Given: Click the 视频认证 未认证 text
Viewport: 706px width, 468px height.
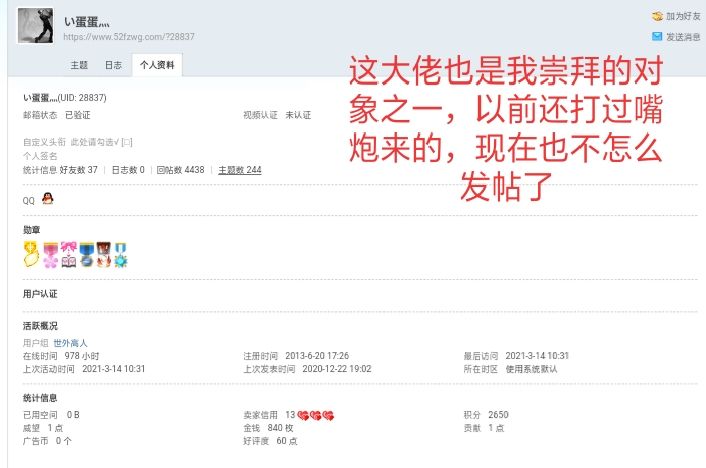Looking at the screenshot, I should pos(277,115).
